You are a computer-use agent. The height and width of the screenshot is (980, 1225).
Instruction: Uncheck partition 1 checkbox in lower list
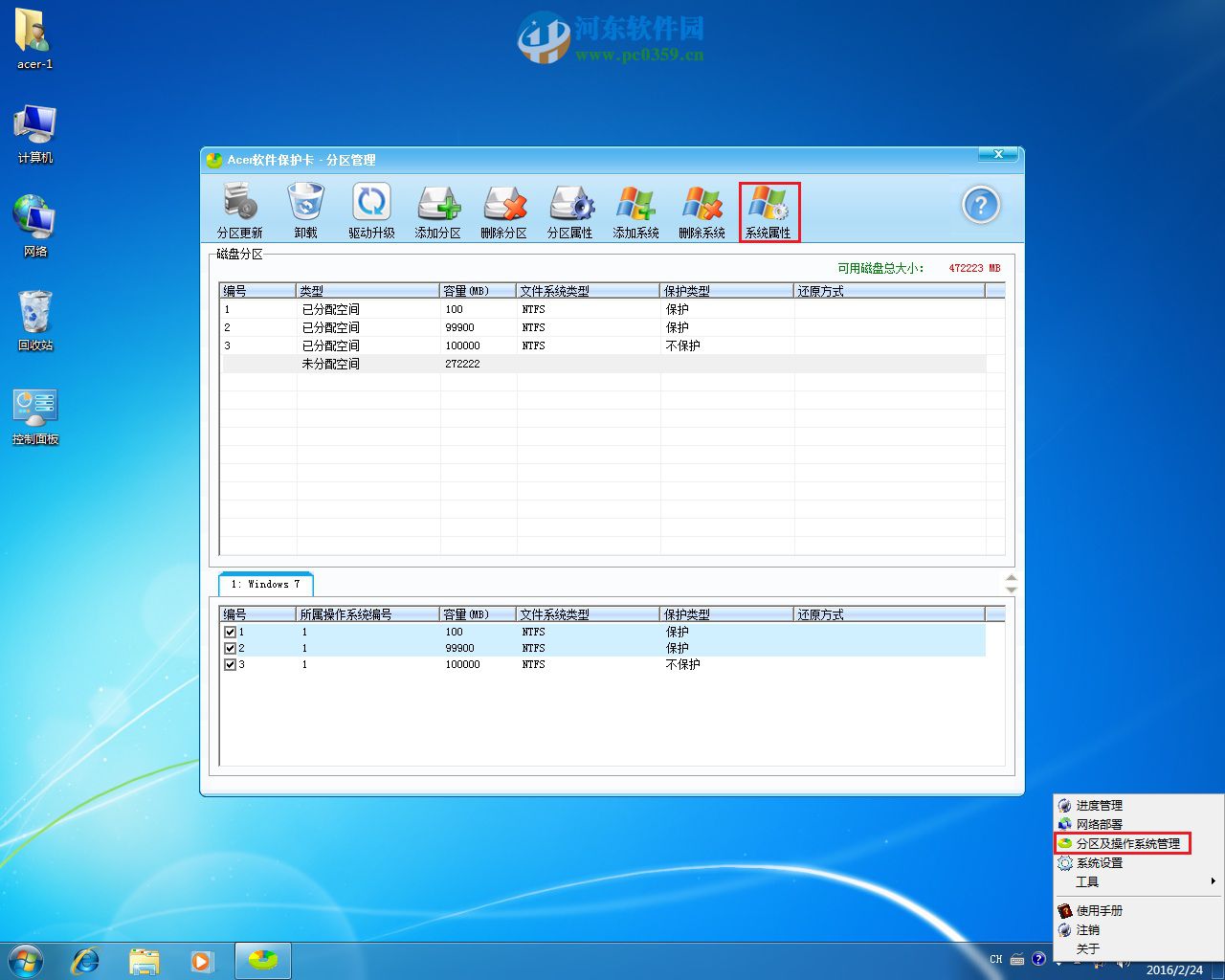coord(230,632)
